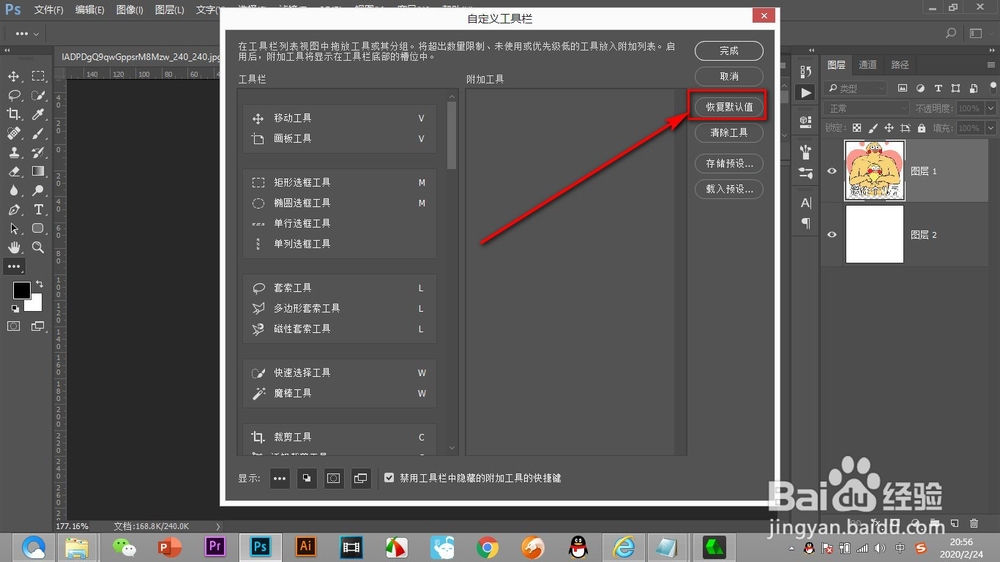
Task: Open the 图像(I) menu
Action: tap(129, 10)
